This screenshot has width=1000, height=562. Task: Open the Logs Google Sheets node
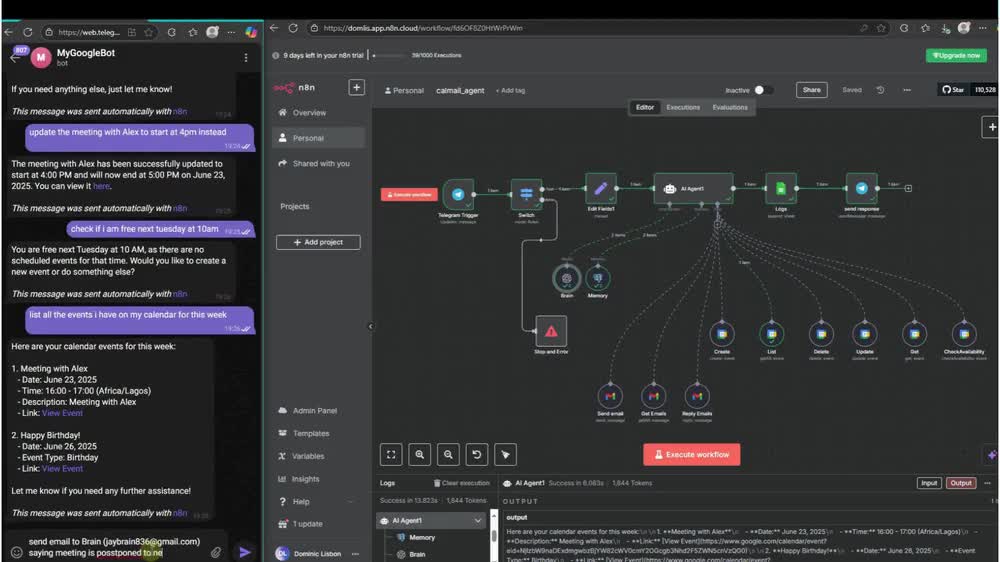[x=781, y=188]
